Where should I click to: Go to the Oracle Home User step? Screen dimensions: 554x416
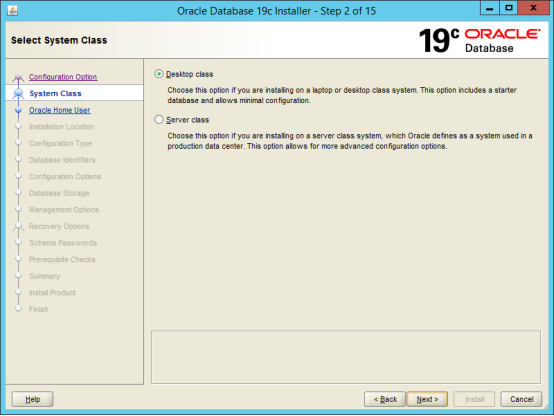[60, 110]
